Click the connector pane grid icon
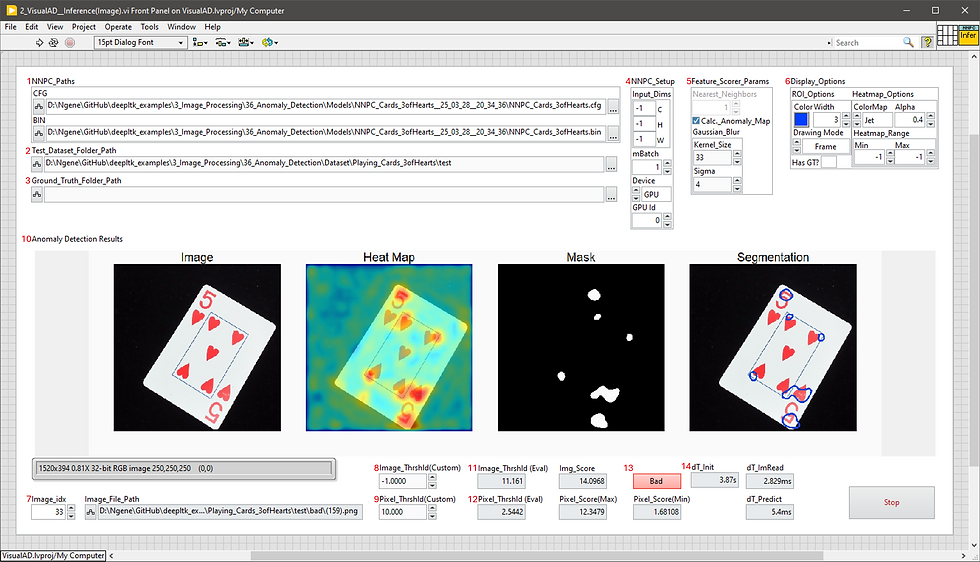The height and width of the screenshot is (562, 980). point(948,35)
